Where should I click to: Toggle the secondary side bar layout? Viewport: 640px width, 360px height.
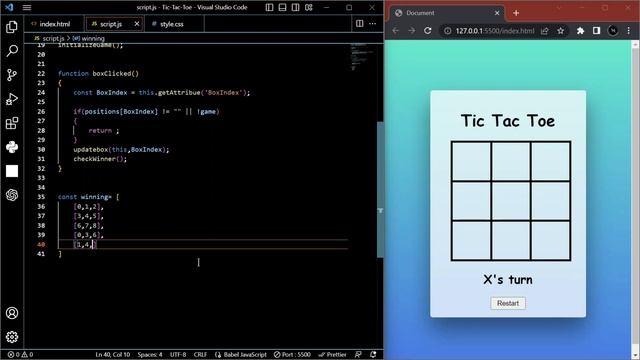click(296, 7)
